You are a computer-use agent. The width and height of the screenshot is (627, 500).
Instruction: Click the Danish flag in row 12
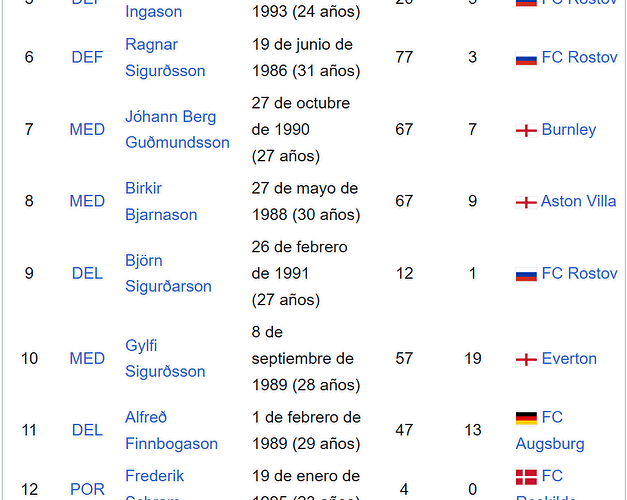tap(526, 477)
